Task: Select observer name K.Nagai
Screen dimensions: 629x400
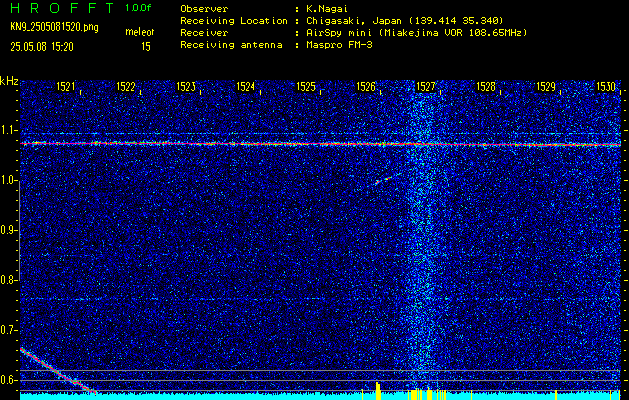Action: coord(327,8)
